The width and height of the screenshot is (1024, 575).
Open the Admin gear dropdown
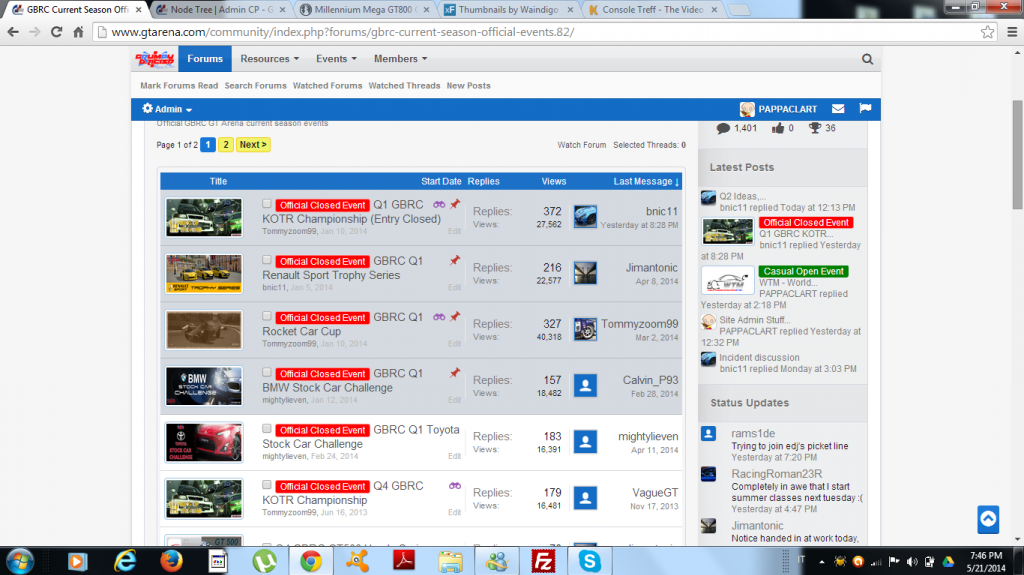[x=167, y=109]
